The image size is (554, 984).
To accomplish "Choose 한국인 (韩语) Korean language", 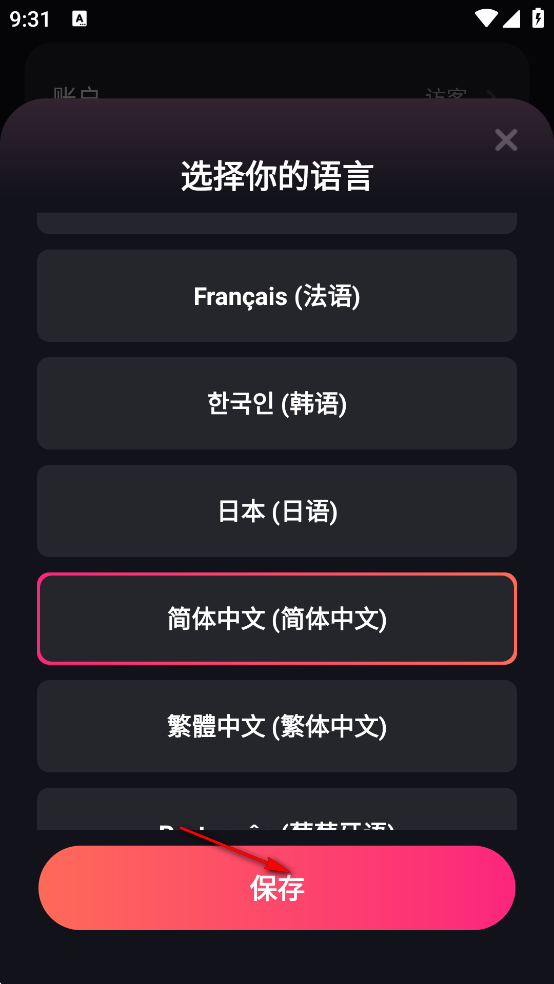I will (277, 404).
